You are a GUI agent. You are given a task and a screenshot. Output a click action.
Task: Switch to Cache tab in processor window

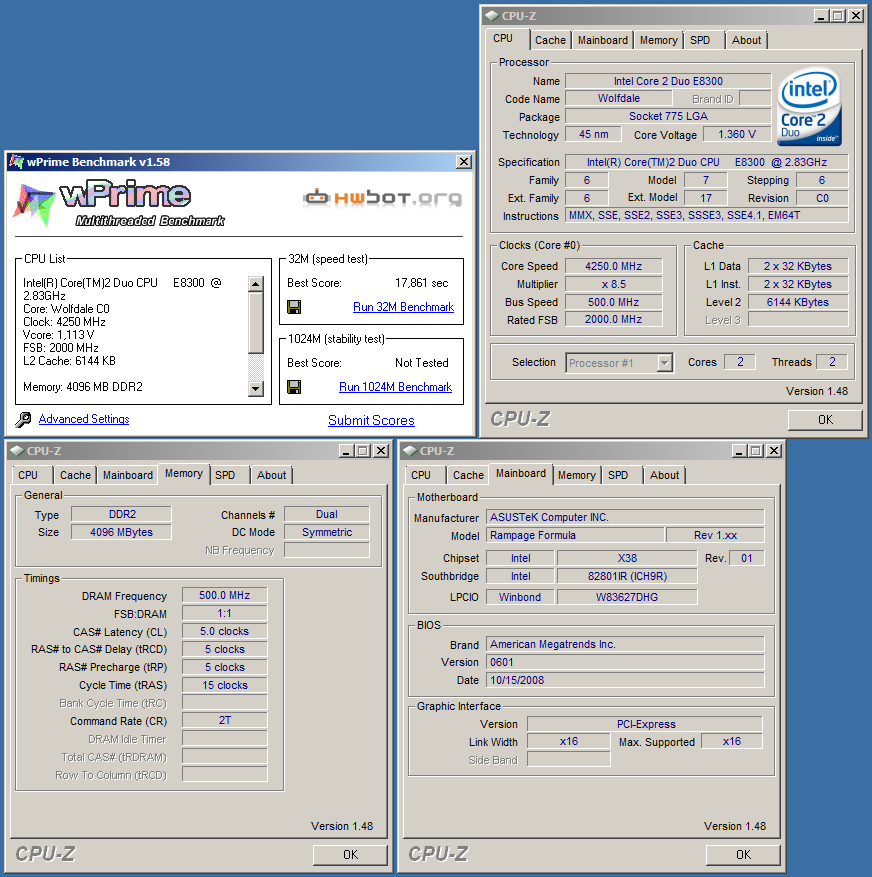[x=550, y=40]
